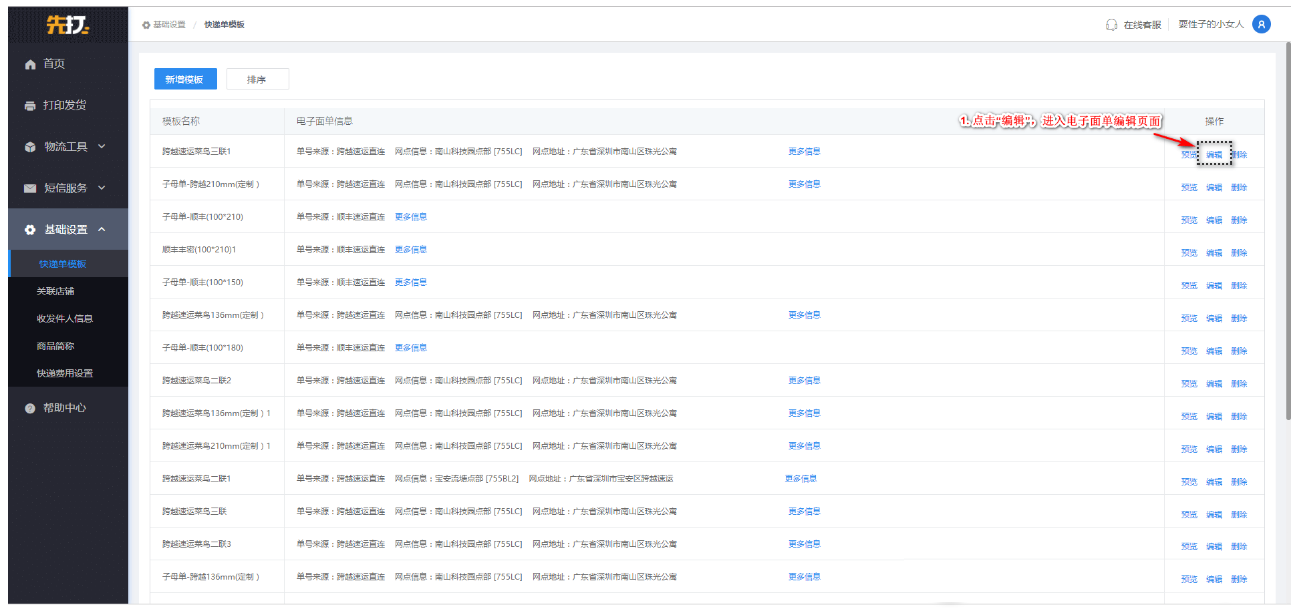Click 更多信息 for 顺丰丰密(100*210)1
This screenshot has height=608, width=1297.
(x=411, y=250)
